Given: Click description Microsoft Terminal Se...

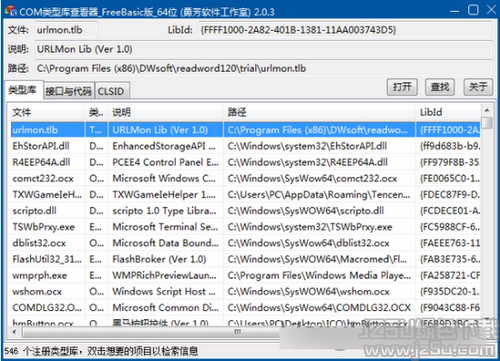Looking at the screenshot, I should pos(165,227).
